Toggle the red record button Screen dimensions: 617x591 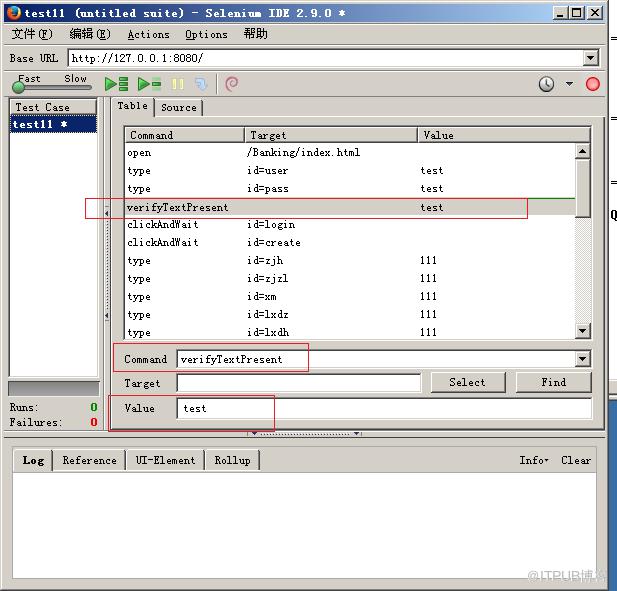click(x=593, y=84)
